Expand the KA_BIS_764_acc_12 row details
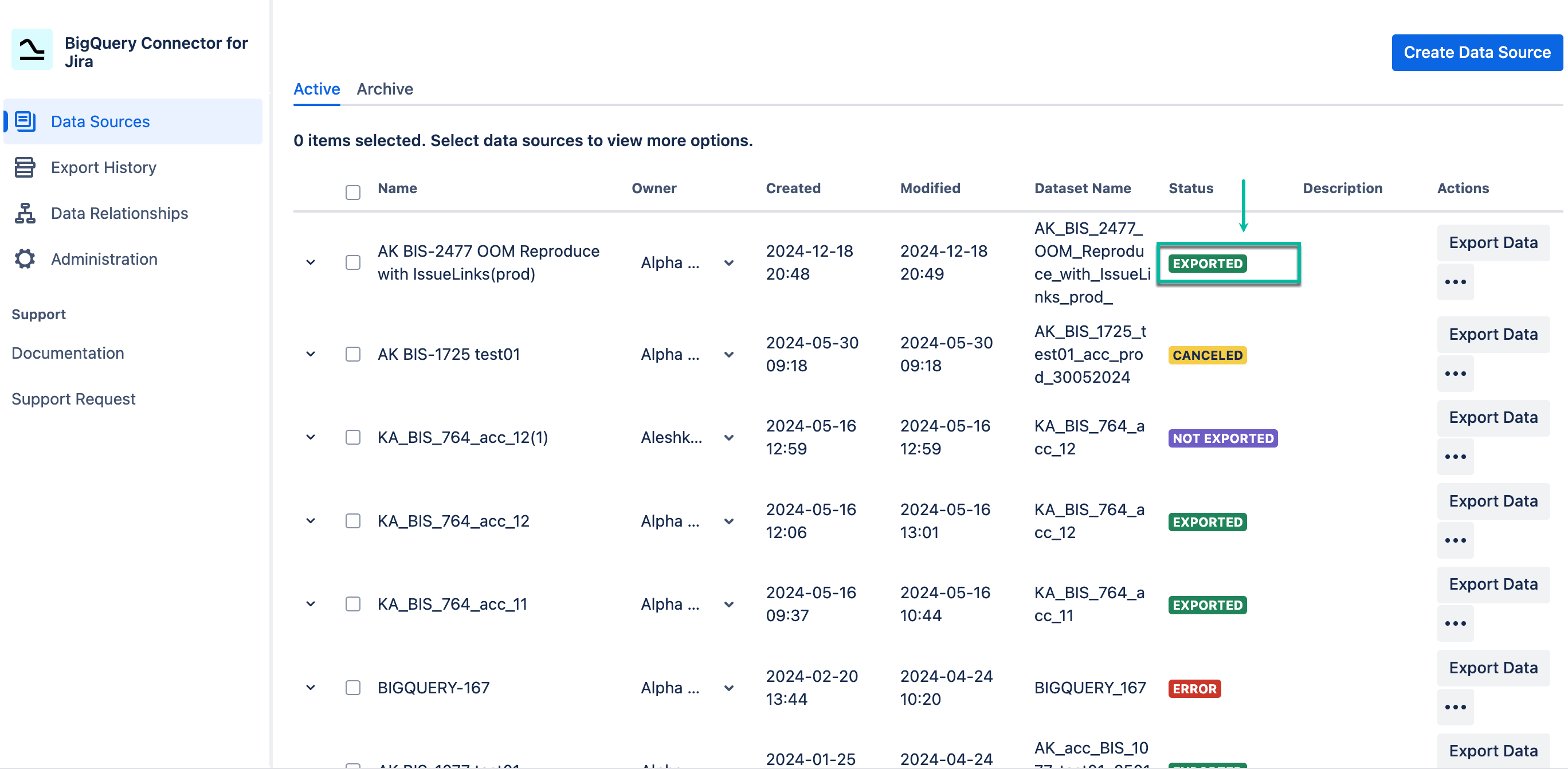1568x769 pixels. (x=311, y=521)
